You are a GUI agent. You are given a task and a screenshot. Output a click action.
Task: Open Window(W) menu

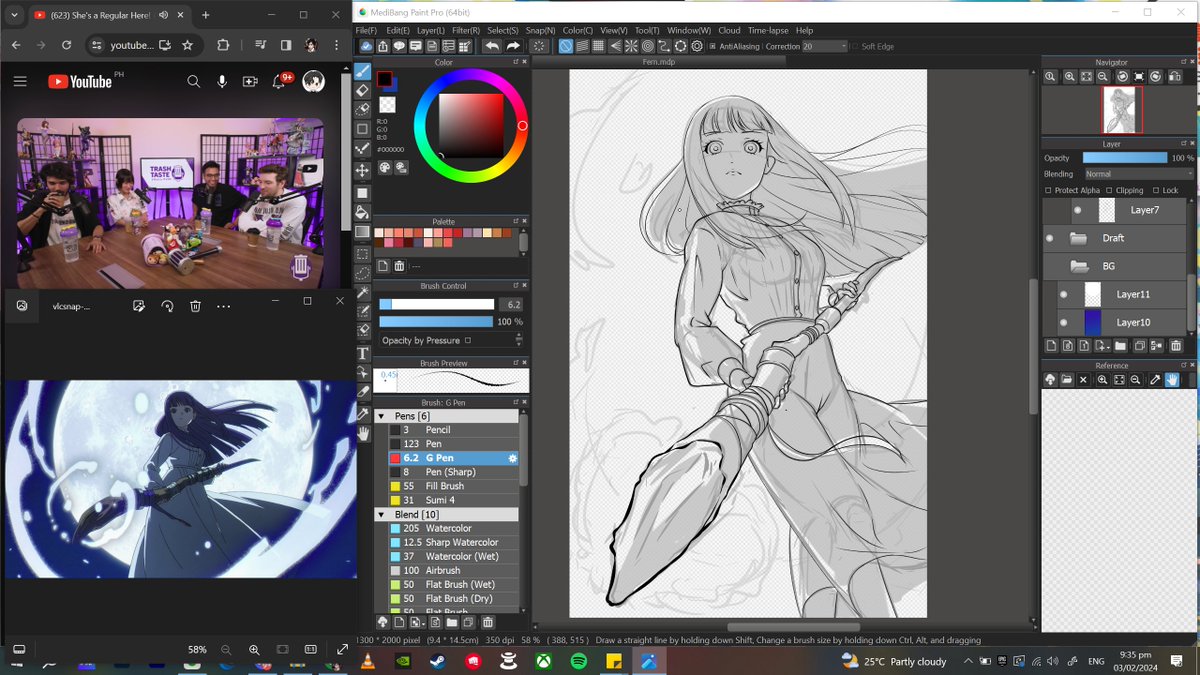tap(689, 31)
